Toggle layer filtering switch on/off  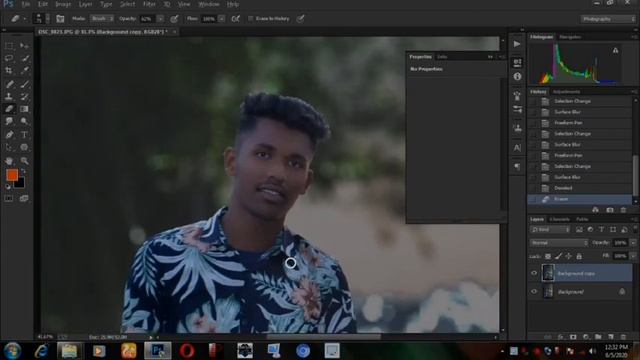[x=635, y=229]
